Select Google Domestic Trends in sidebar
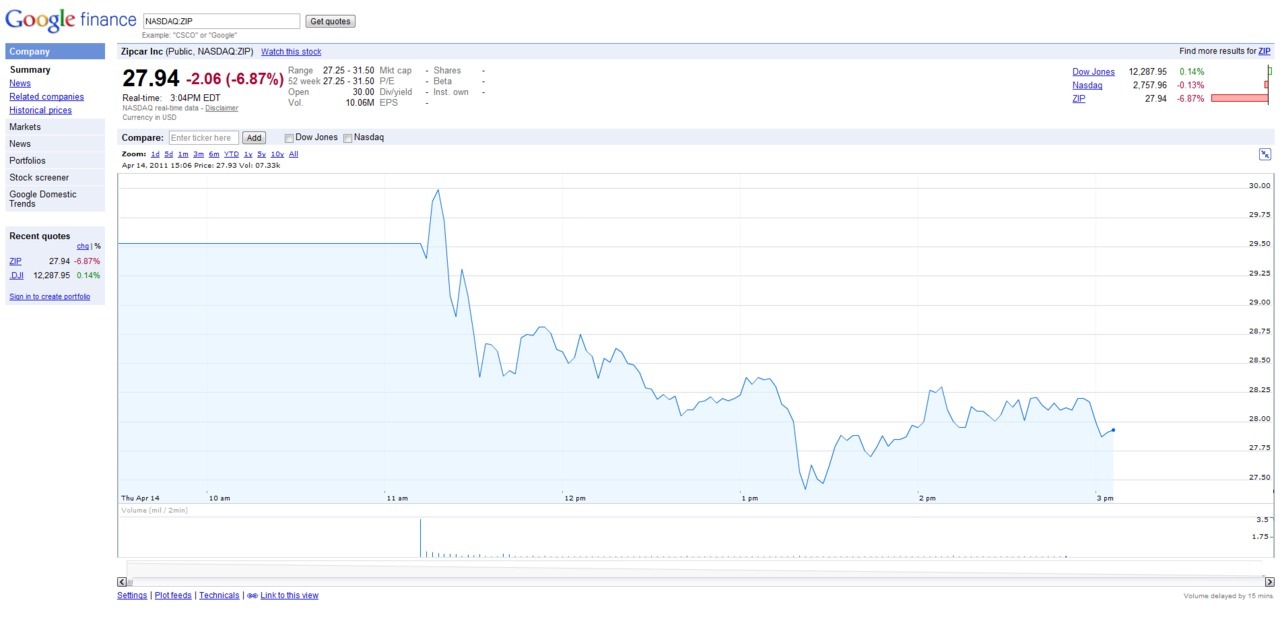Image resolution: width=1280 pixels, height=617 pixels. pos(55,199)
